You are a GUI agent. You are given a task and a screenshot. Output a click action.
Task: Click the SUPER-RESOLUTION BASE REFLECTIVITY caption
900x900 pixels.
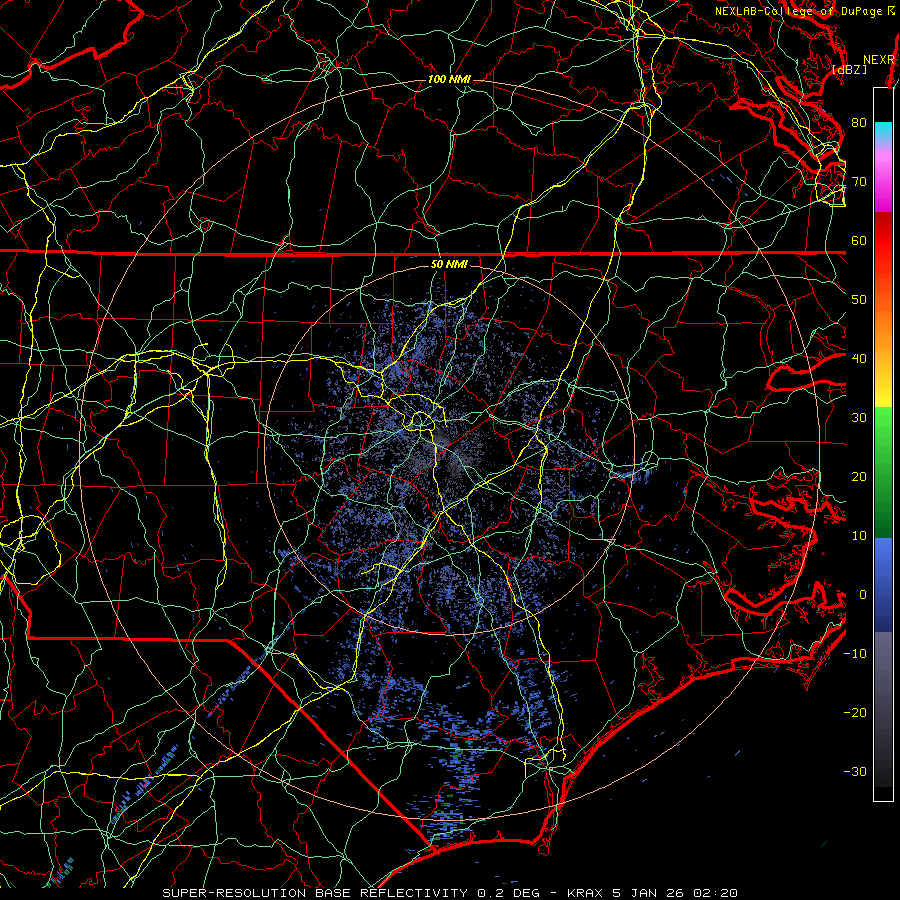(315, 893)
